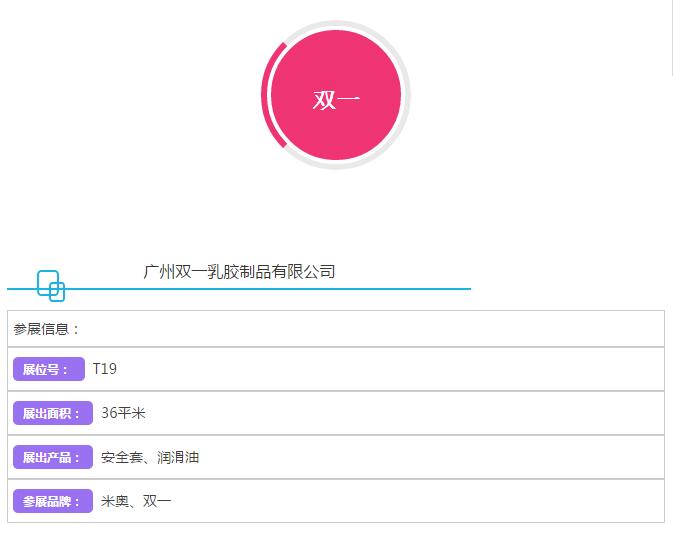Click the purple 展出产品 label

point(51,457)
